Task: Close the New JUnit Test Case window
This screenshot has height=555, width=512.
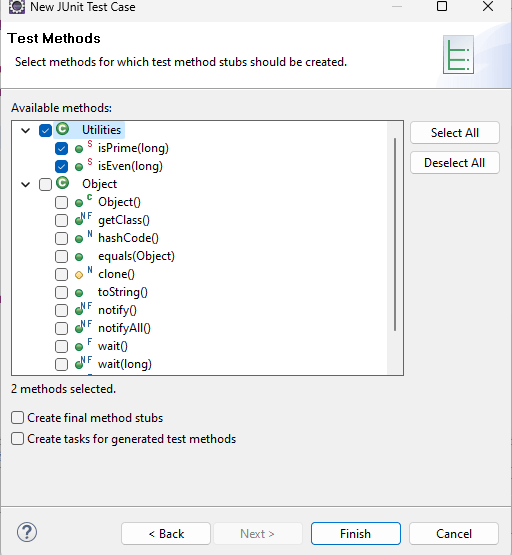Action: pyautogui.click(x=488, y=6)
